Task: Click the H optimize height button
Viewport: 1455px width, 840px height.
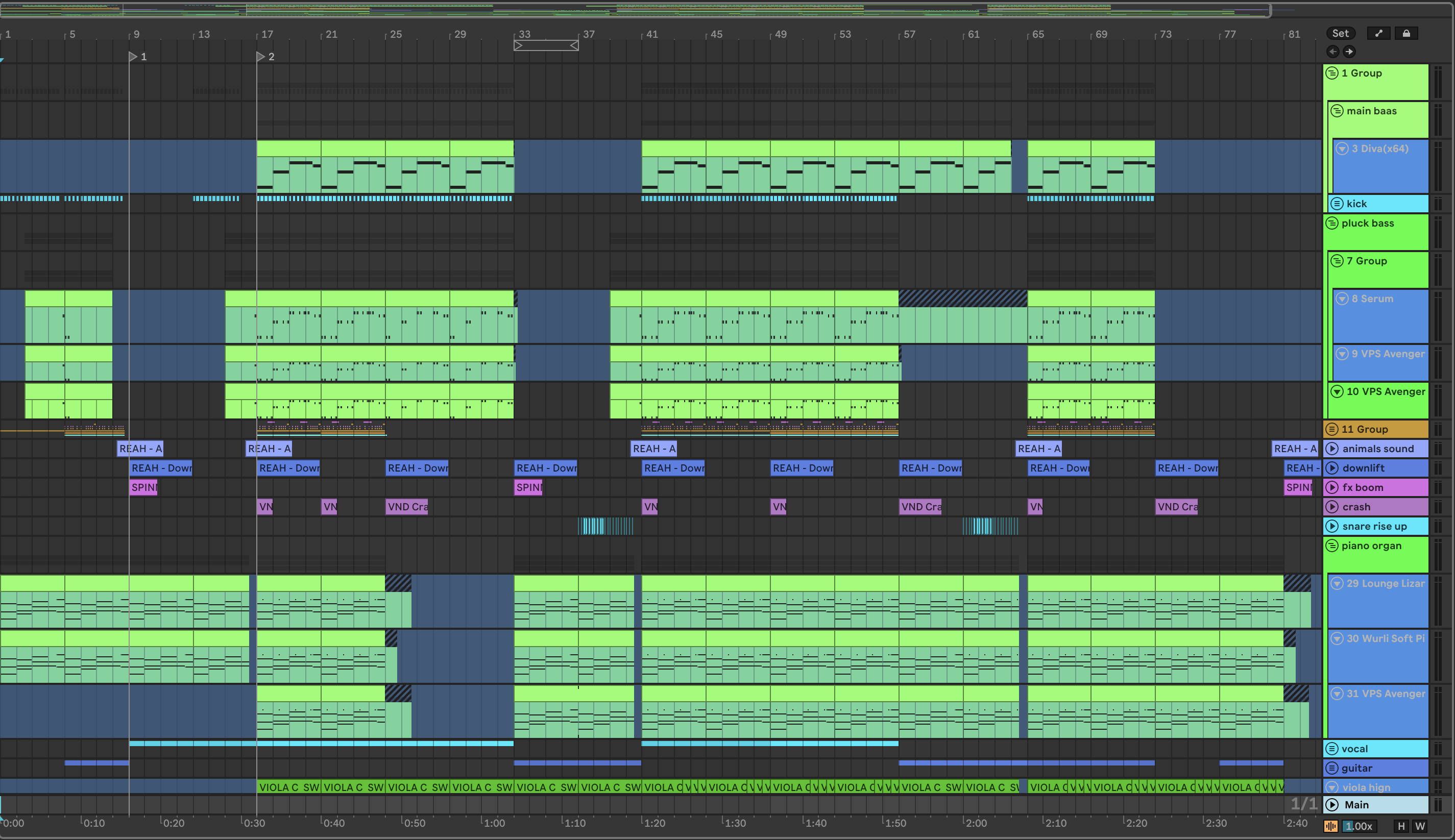Action: tap(1401, 826)
